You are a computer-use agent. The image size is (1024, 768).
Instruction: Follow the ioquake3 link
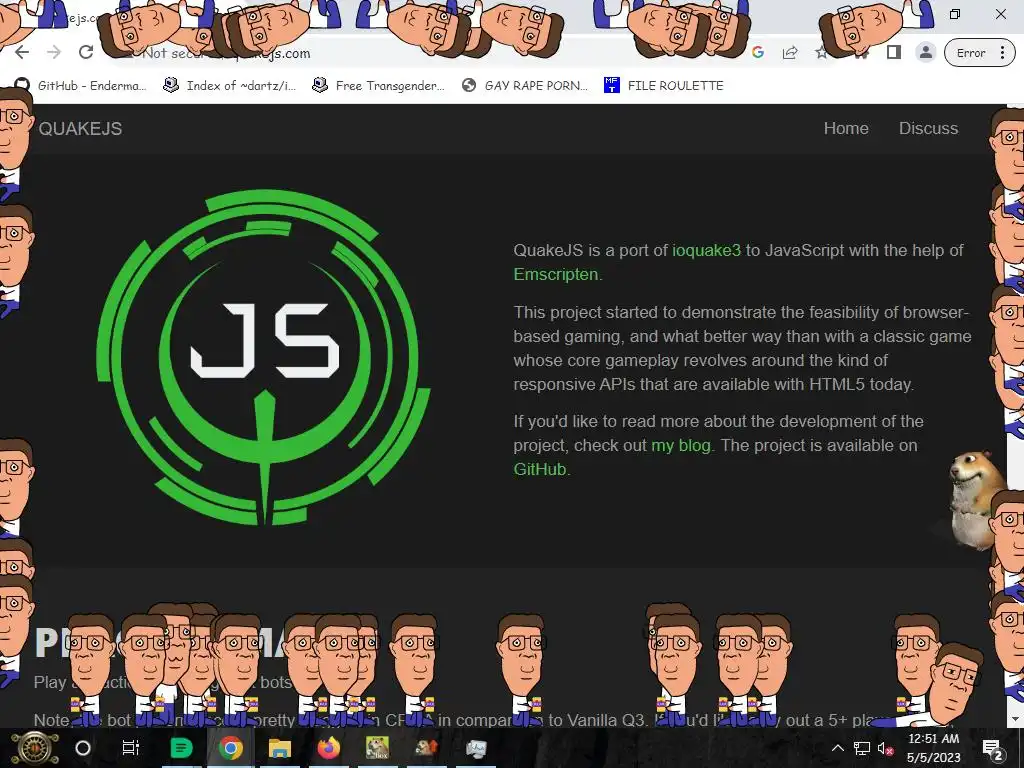(707, 250)
